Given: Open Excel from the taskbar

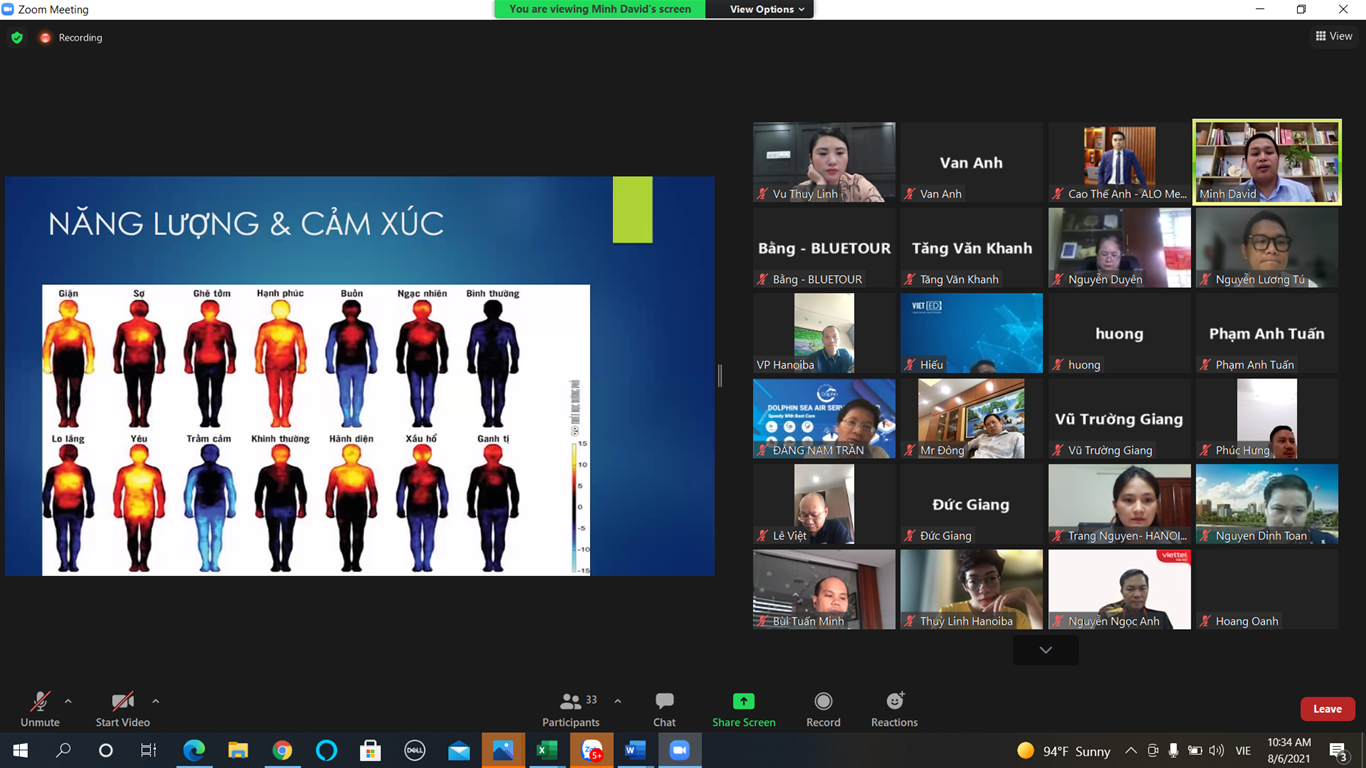Looking at the screenshot, I should 547,750.
